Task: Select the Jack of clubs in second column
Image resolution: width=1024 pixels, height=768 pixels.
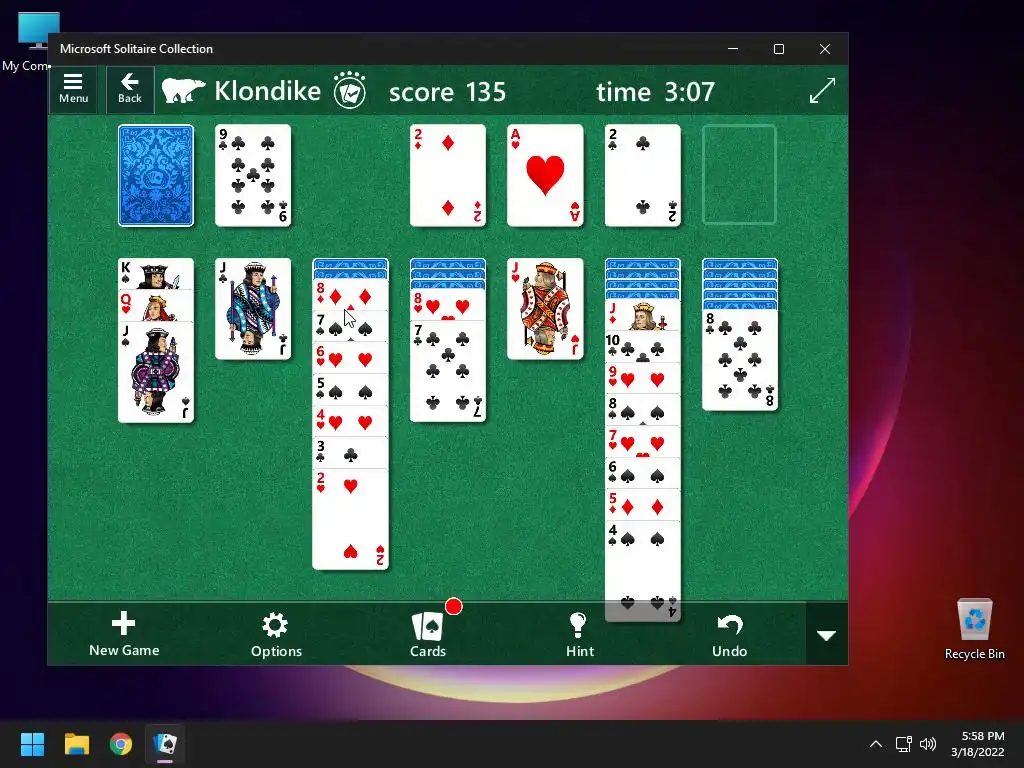Action: (x=253, y=309)
